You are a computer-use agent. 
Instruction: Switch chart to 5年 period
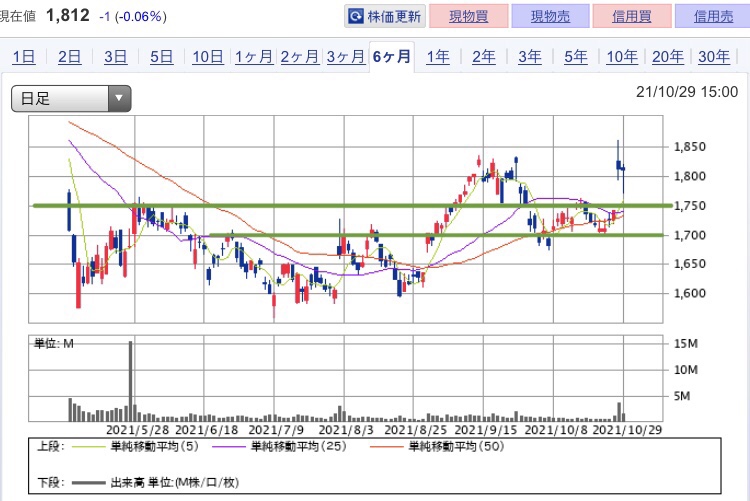[x=575, y=56]
